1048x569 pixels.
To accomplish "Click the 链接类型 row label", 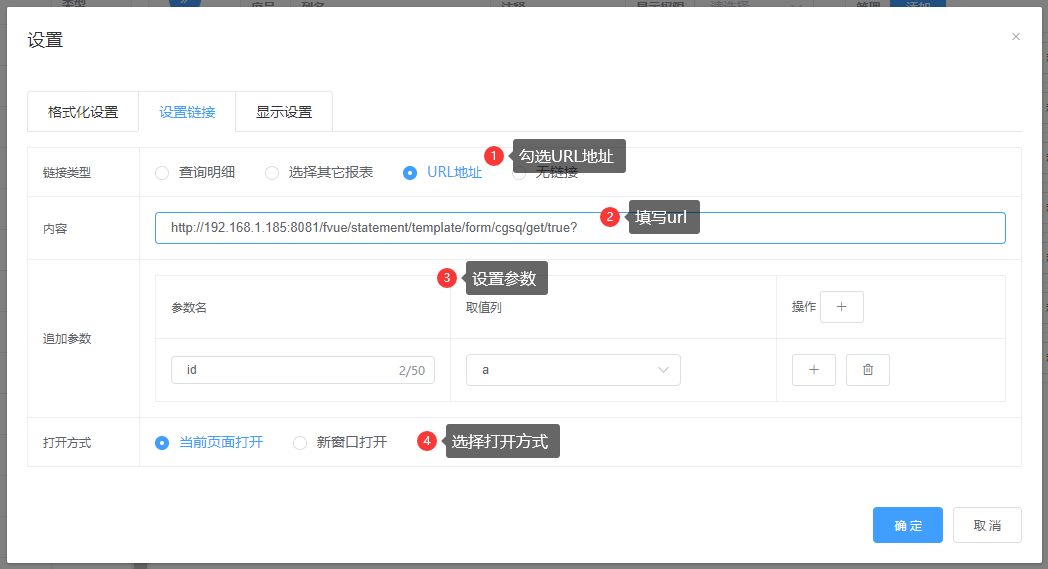I will [x=67, y=173].
